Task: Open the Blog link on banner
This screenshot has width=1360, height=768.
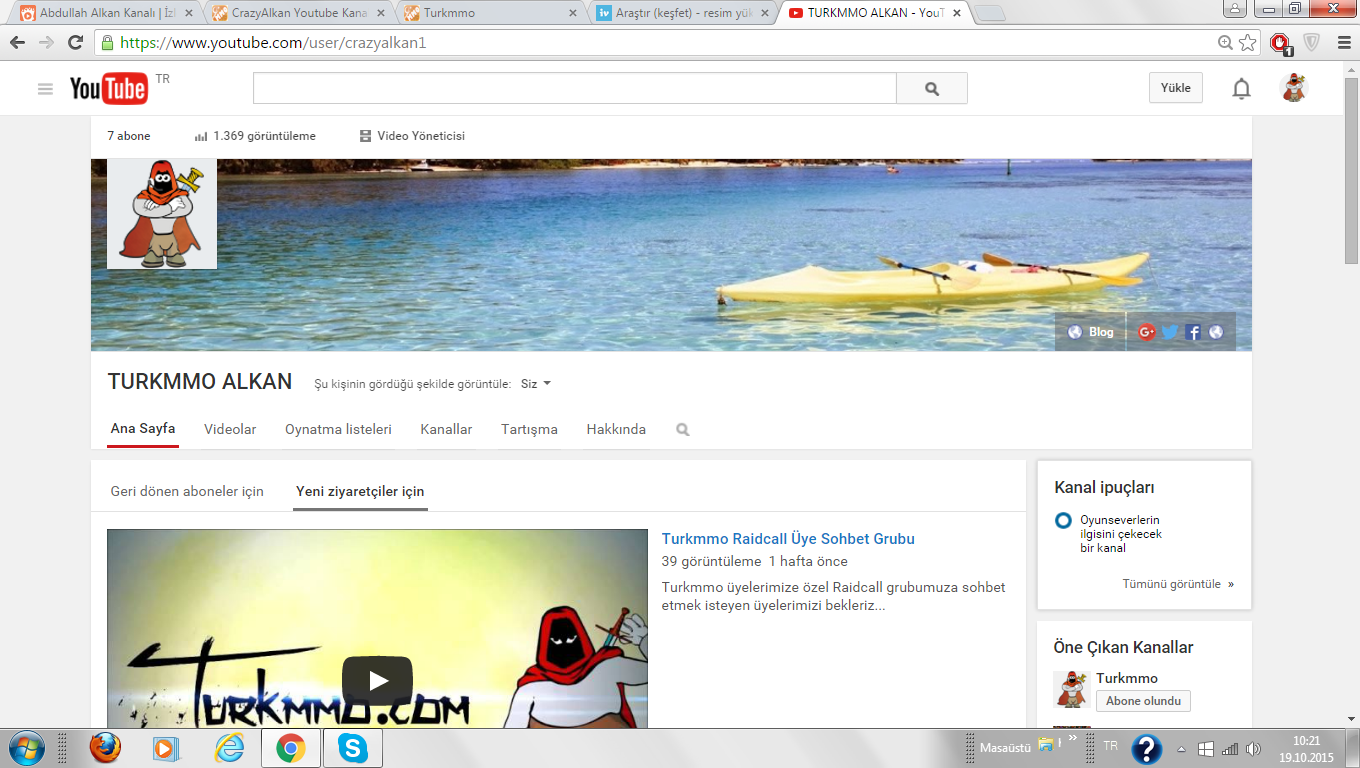Action: click(x=1091, y=332)
